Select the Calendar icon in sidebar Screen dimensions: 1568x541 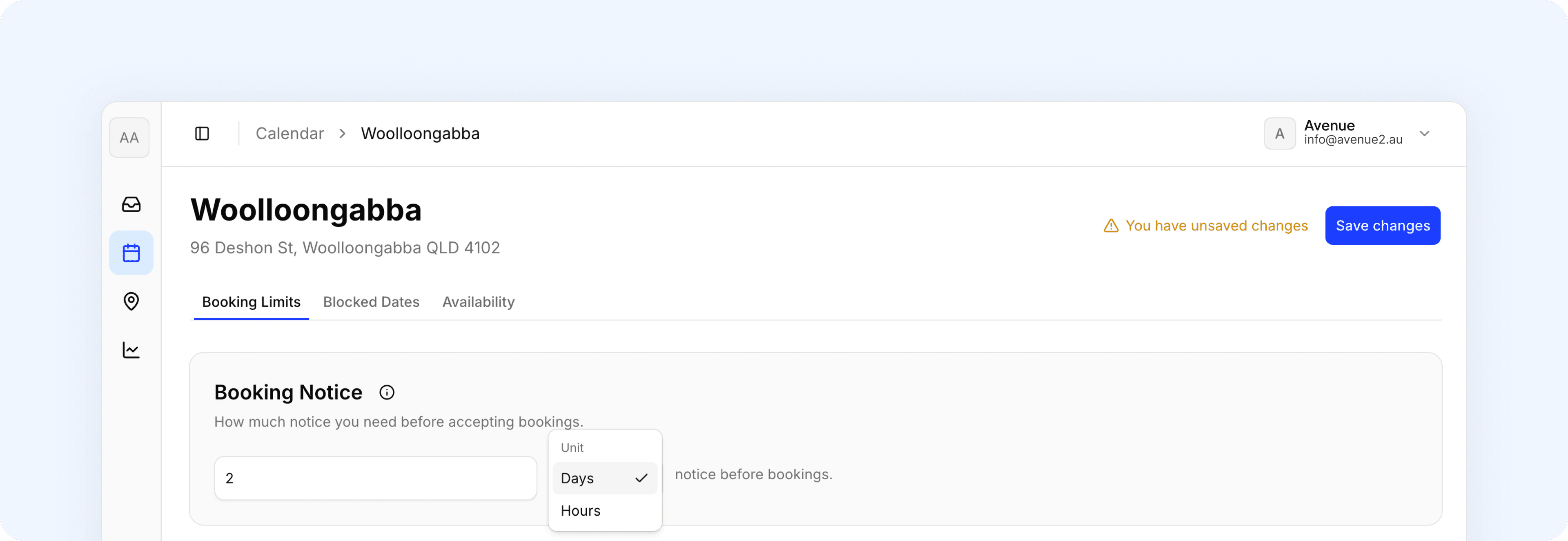pos(131,252)
